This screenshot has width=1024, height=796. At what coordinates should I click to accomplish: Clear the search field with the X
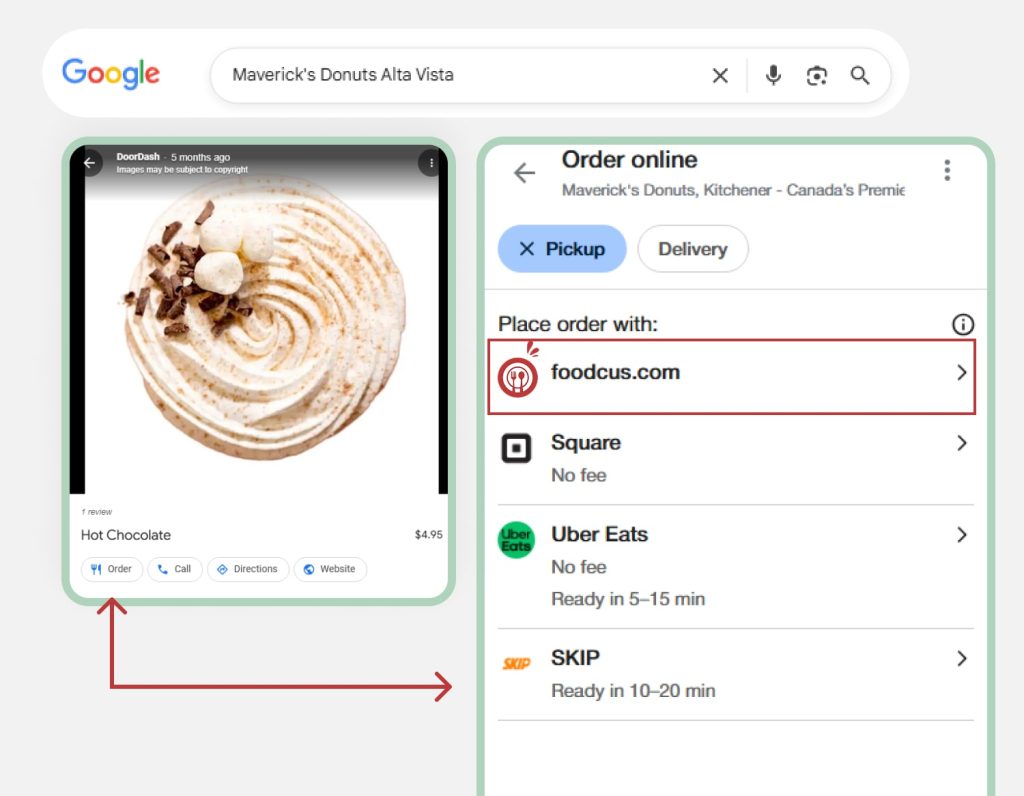click(x=720, y=75)
